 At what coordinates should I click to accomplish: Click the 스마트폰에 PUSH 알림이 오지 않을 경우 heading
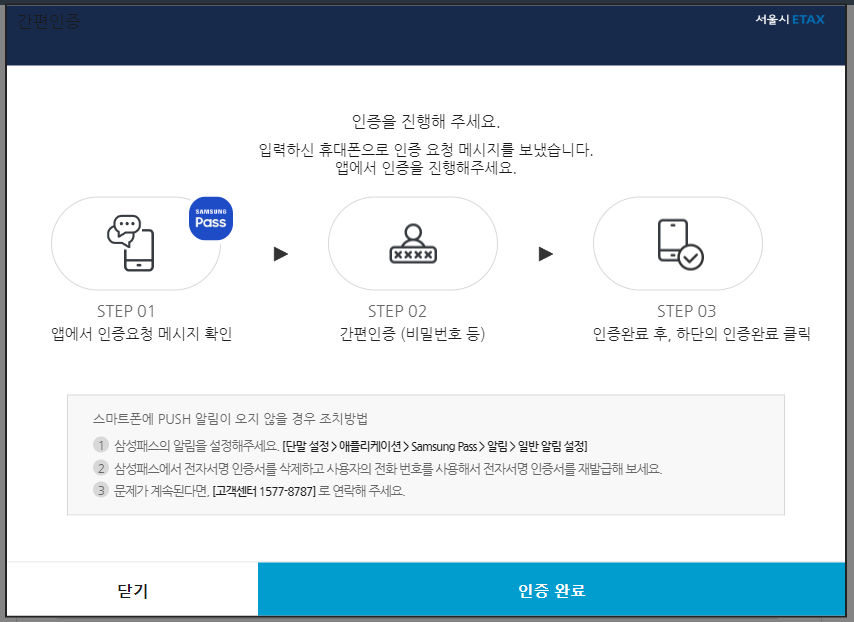[x=230, y=419]
